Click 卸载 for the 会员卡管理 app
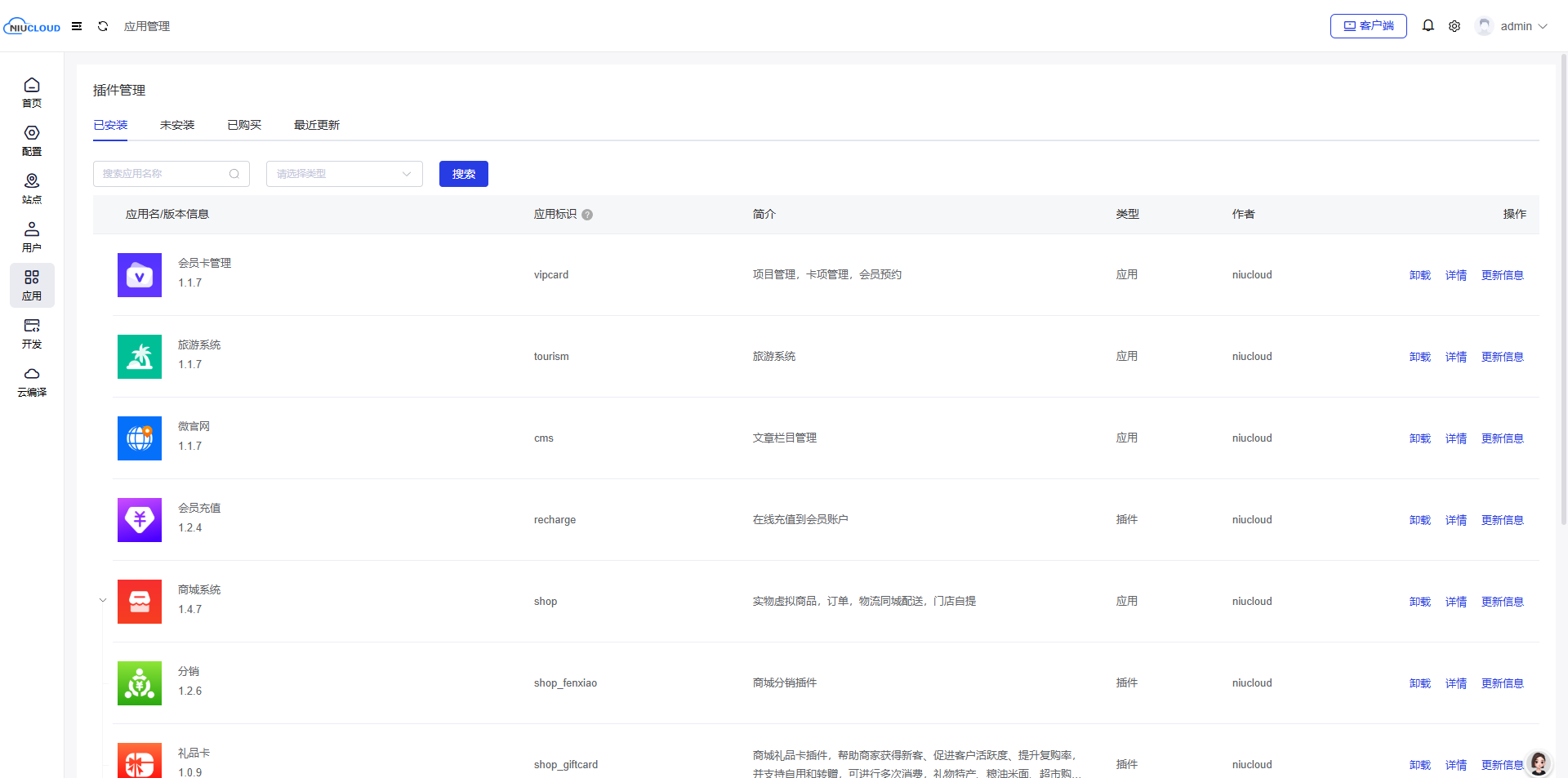This screenshot has height=778, width=1568. (x=1419, y=275)
